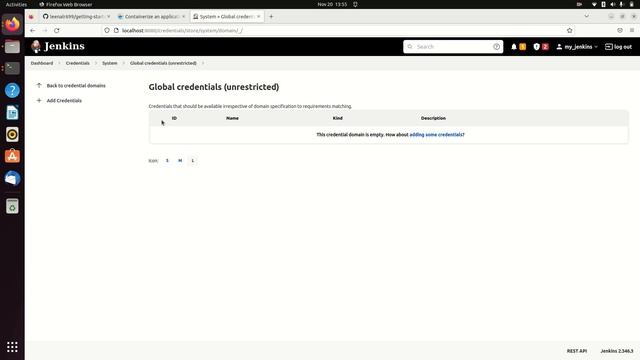Screen dimensions: 640x360
Task: Open the Activities overview
Action: pyautogui.click(x=16, y=4)
